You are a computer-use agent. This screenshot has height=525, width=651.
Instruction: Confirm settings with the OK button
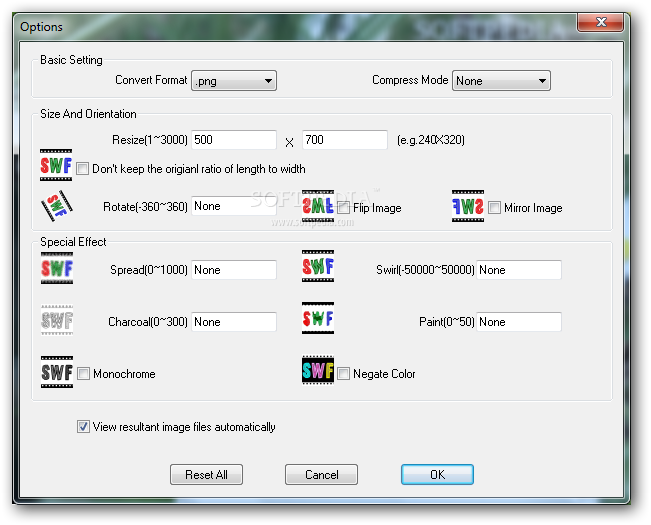437,474
